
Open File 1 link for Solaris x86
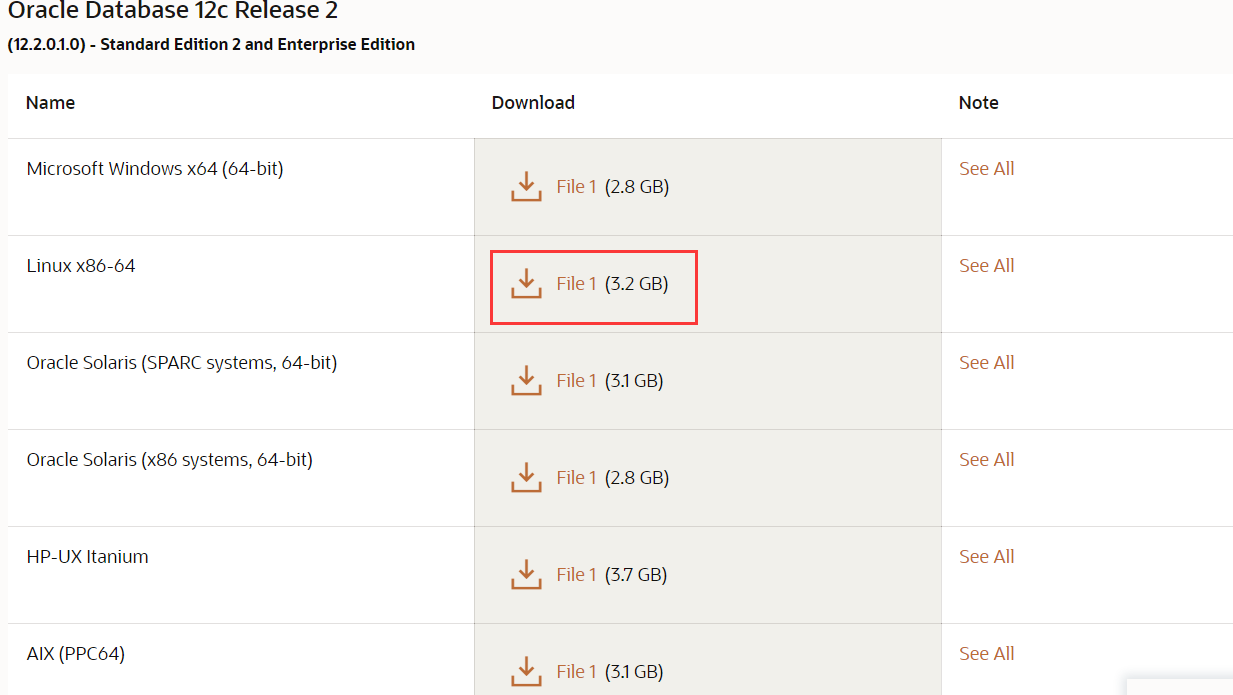pyautogui.click(x=576, y=478)
